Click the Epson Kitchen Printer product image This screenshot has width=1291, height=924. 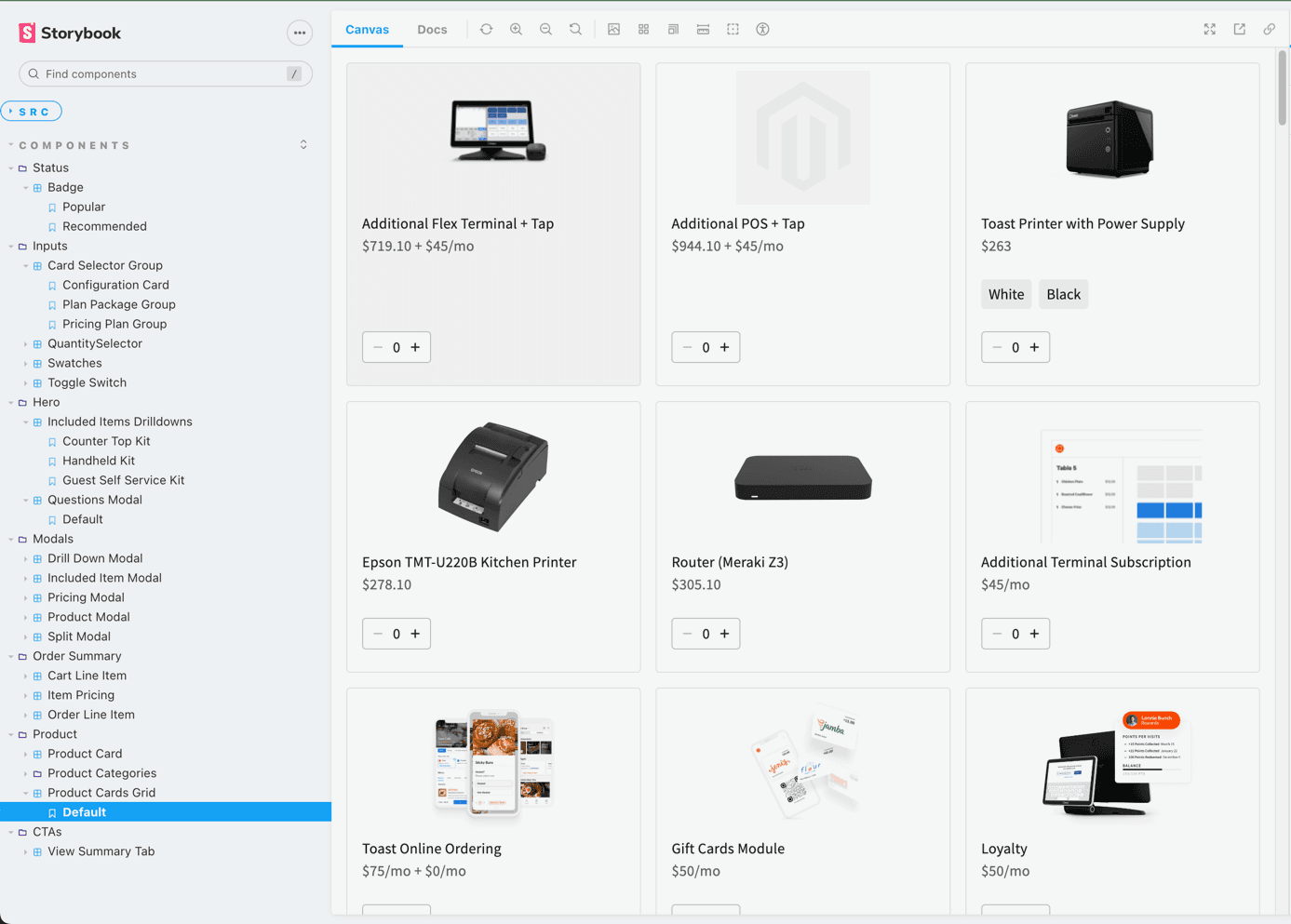pos(493,476)
